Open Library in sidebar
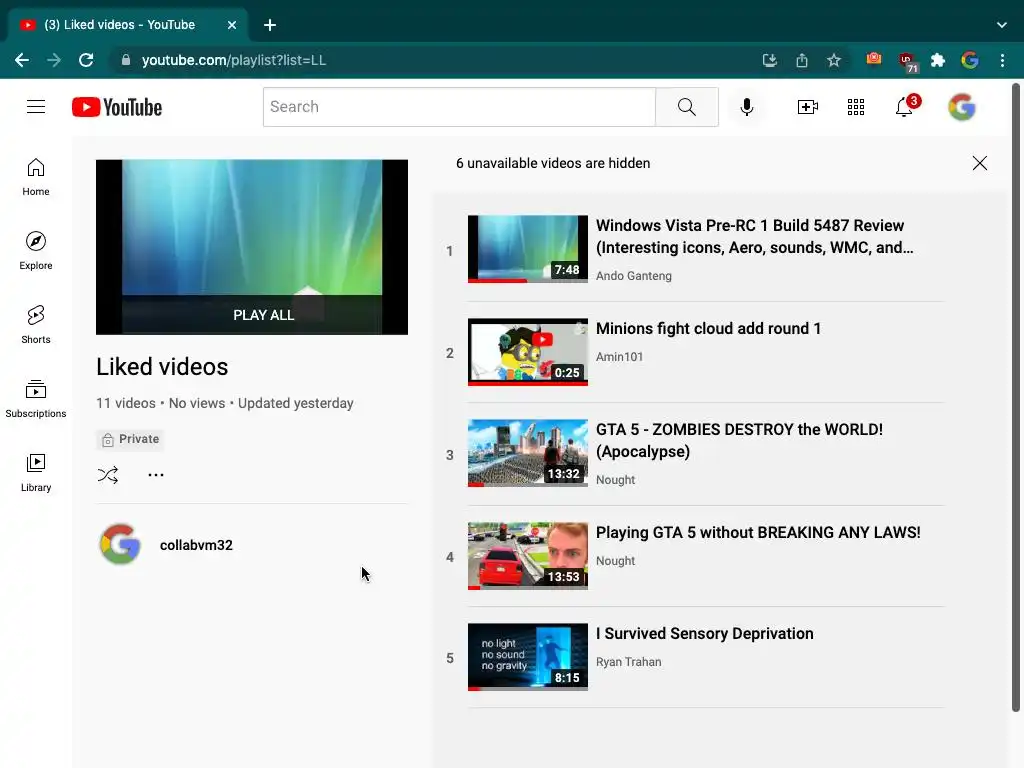Image resolution: width=1024 pixels, height=768 pixels. [x=36, y=473]
